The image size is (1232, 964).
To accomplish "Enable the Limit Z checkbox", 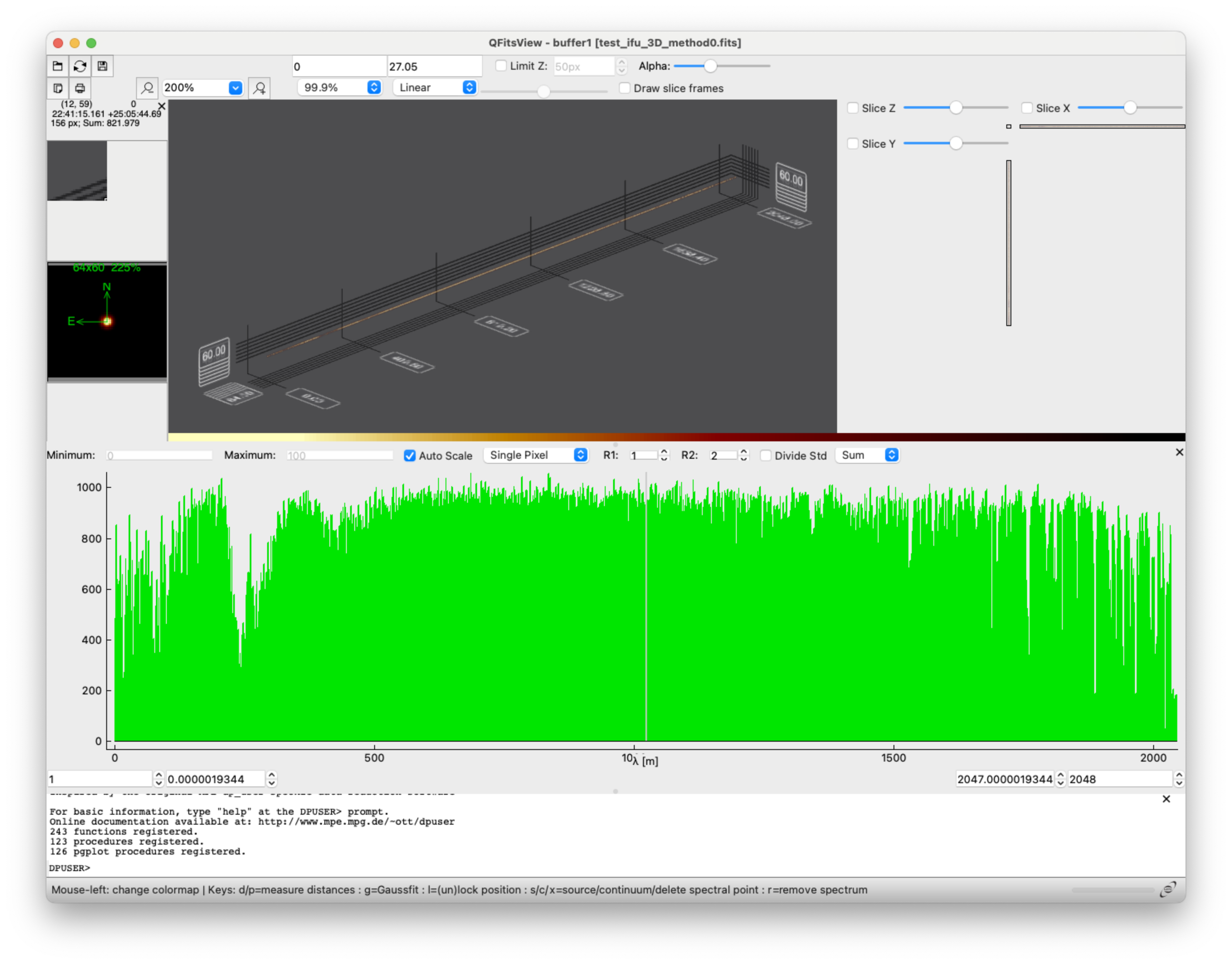I will [x=501, y=66].
